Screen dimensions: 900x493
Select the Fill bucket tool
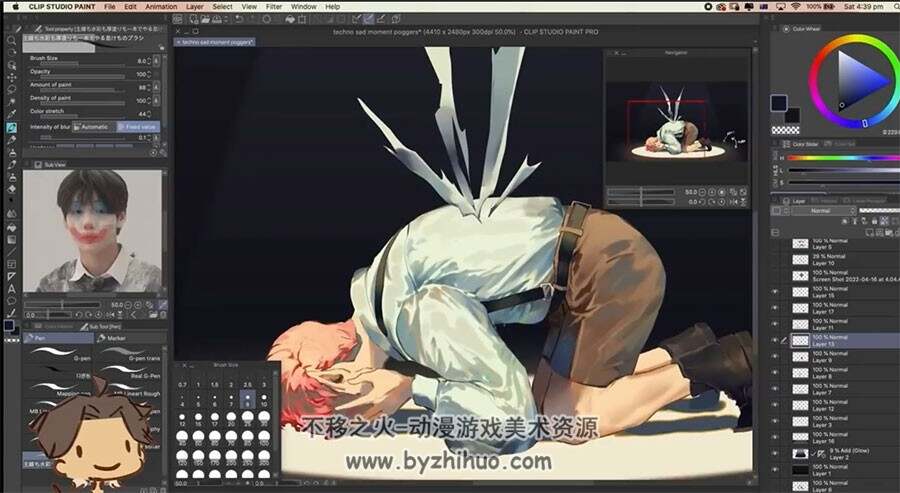pyautogui.click(x=11, y=227)
